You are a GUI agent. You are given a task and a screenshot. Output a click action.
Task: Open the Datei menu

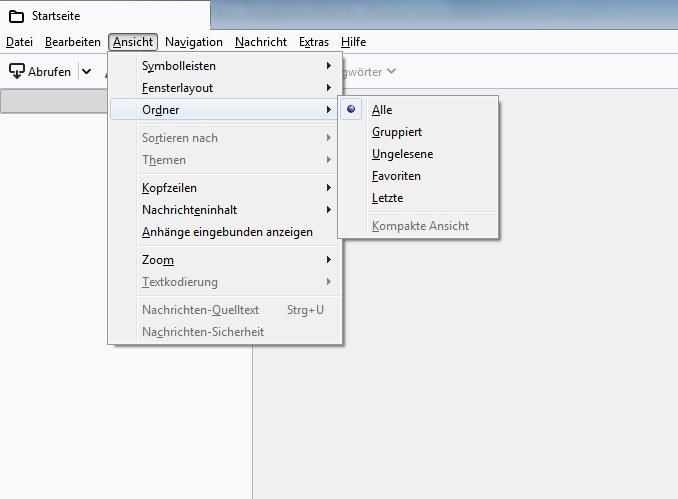pyautogui.click(x=19, y=42)
